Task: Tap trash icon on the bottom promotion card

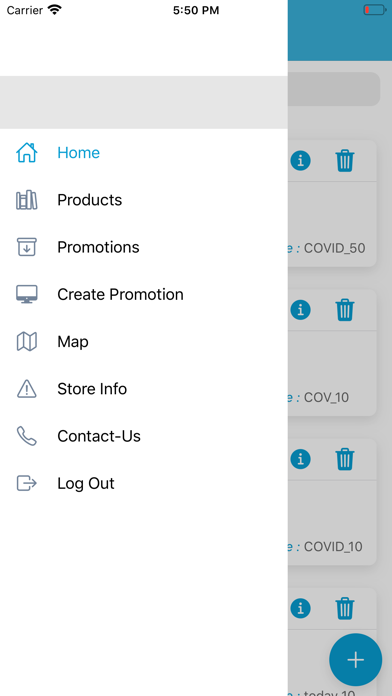Action: pyautogui.click(x=345, y=608)
